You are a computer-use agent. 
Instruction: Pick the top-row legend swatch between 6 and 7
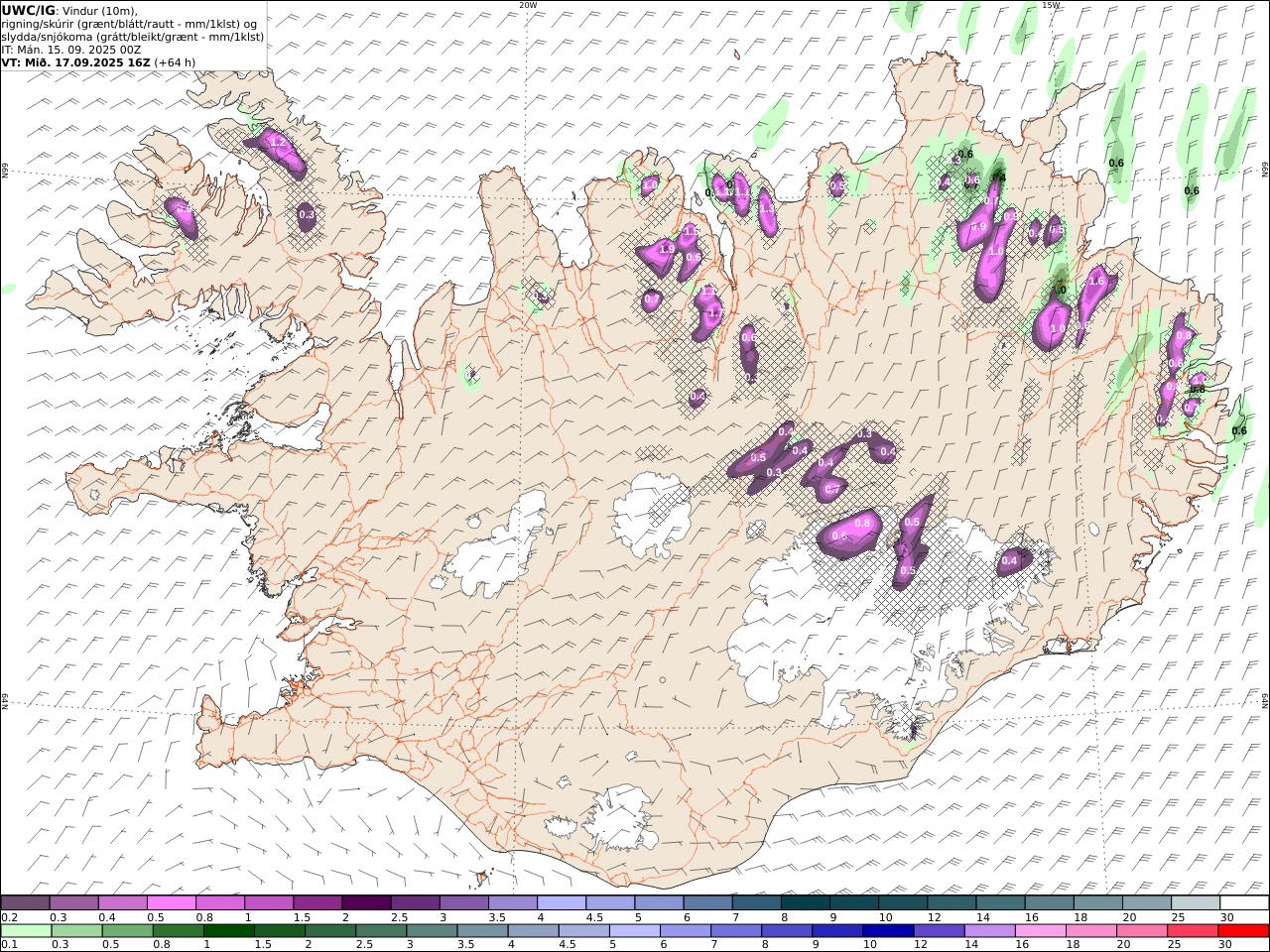707,902
